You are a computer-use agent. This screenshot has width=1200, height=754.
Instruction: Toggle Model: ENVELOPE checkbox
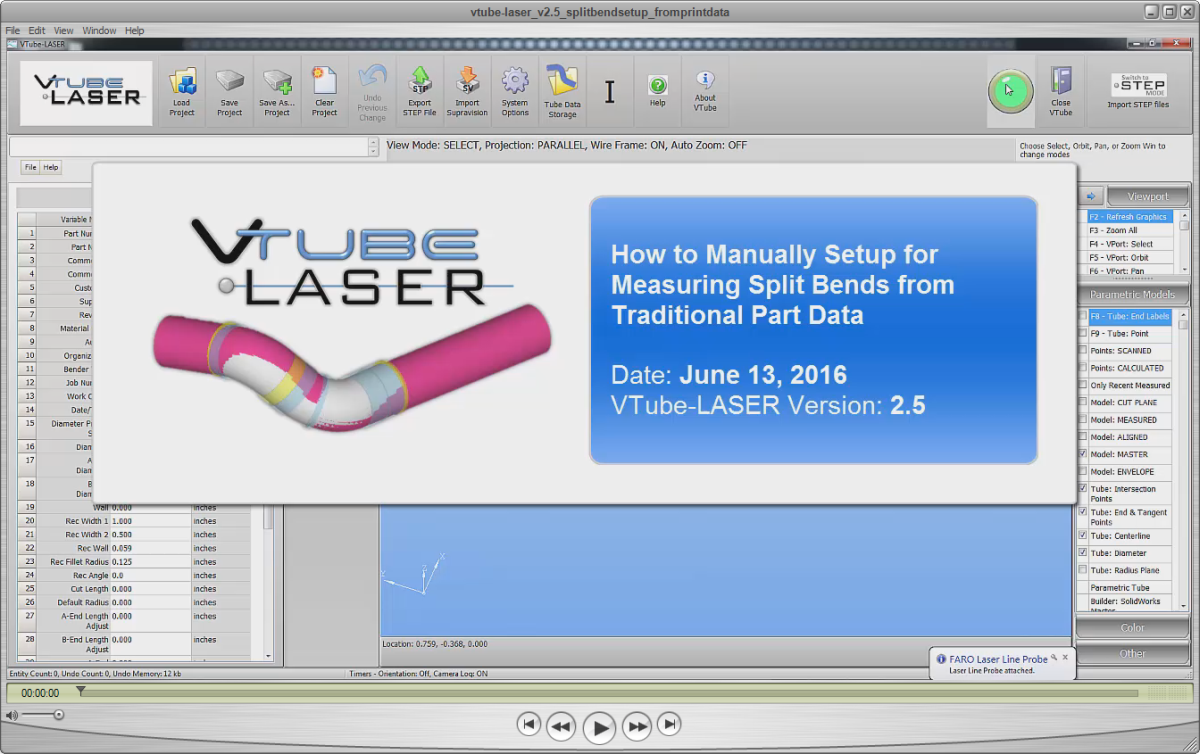[x=1083, y=471]
